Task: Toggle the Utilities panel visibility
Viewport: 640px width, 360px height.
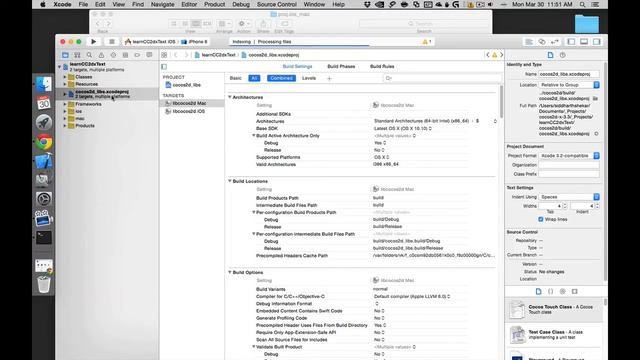Action: tap(597, 42)
